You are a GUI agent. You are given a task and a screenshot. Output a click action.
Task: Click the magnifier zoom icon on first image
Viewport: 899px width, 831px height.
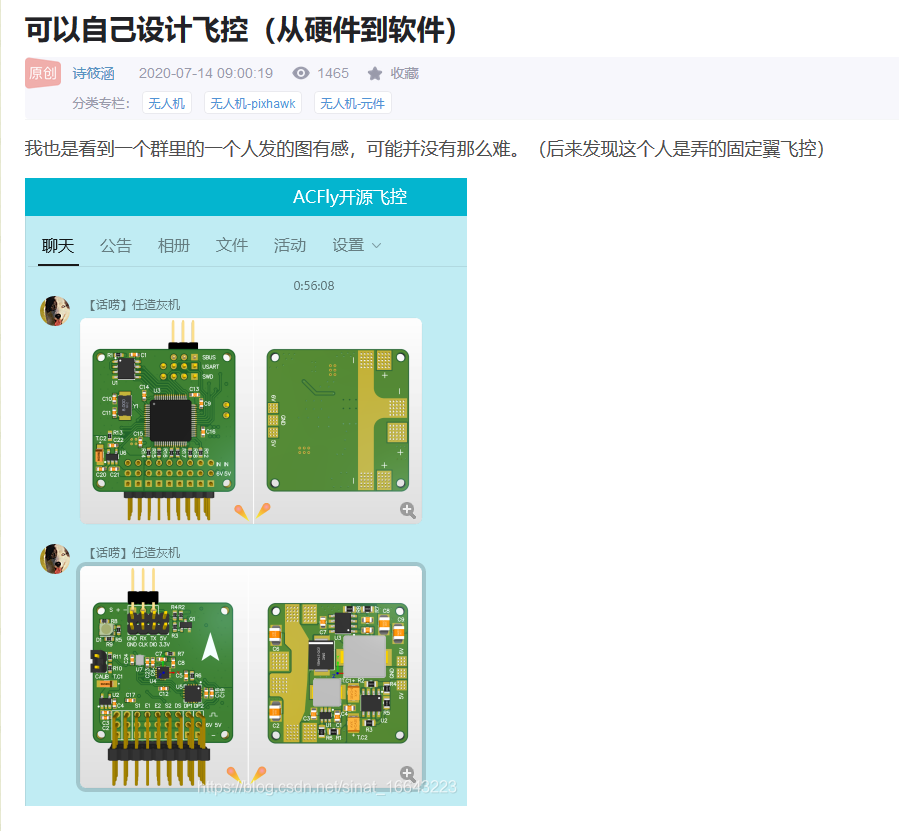coord(408,510)
